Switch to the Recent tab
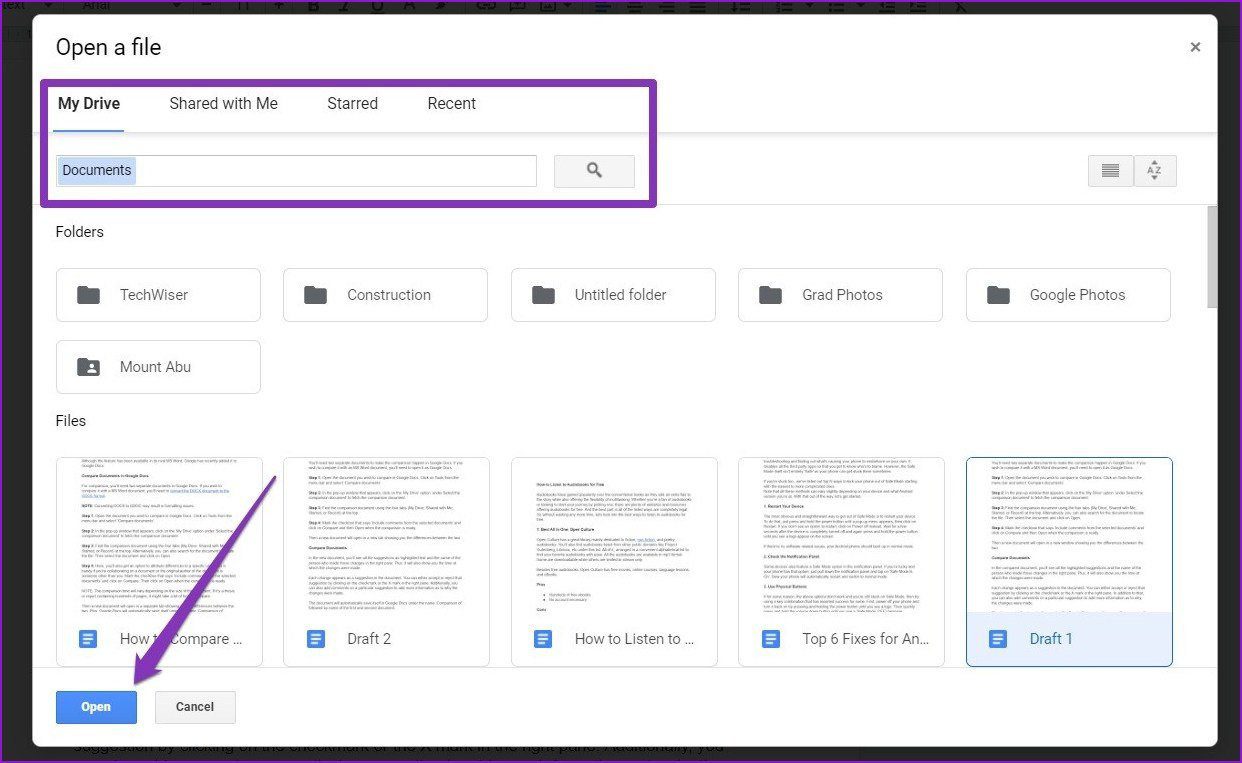The image size is (1242, 763). 451,104
